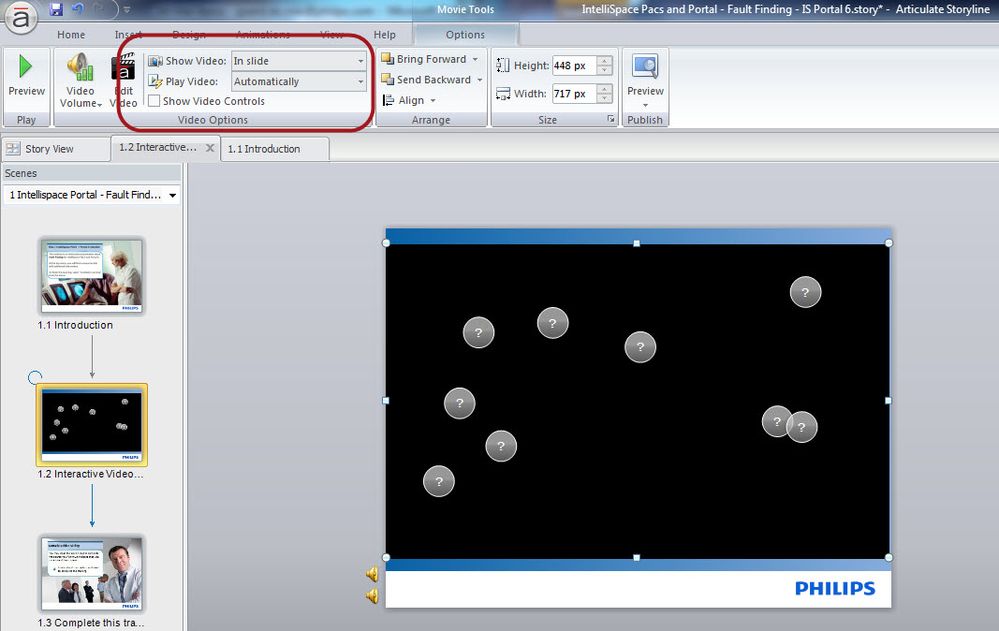The image size is (999, 631).
Task: Open the Scenes dropdown for Intellispace Portal
Action: click(x=92, y=195)
